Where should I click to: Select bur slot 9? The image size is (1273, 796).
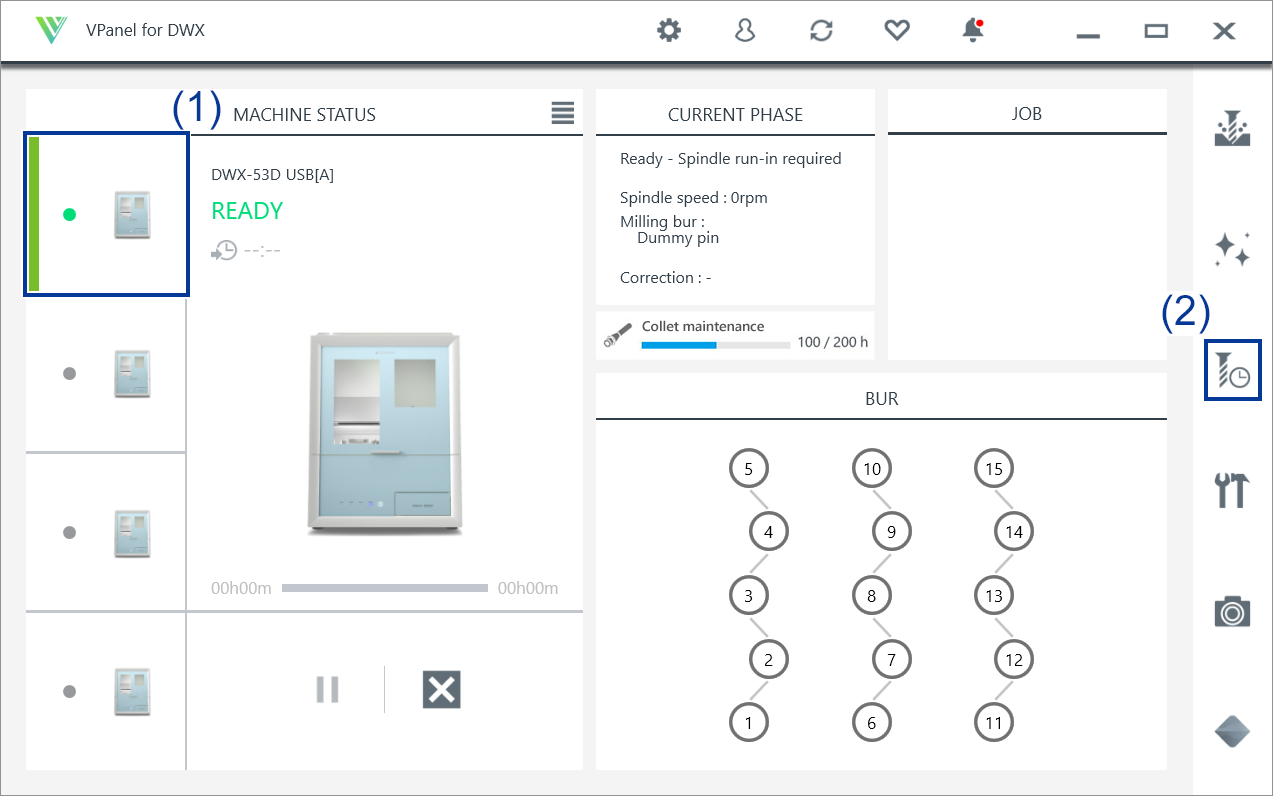pyautogui.click(x=892, y=532)
